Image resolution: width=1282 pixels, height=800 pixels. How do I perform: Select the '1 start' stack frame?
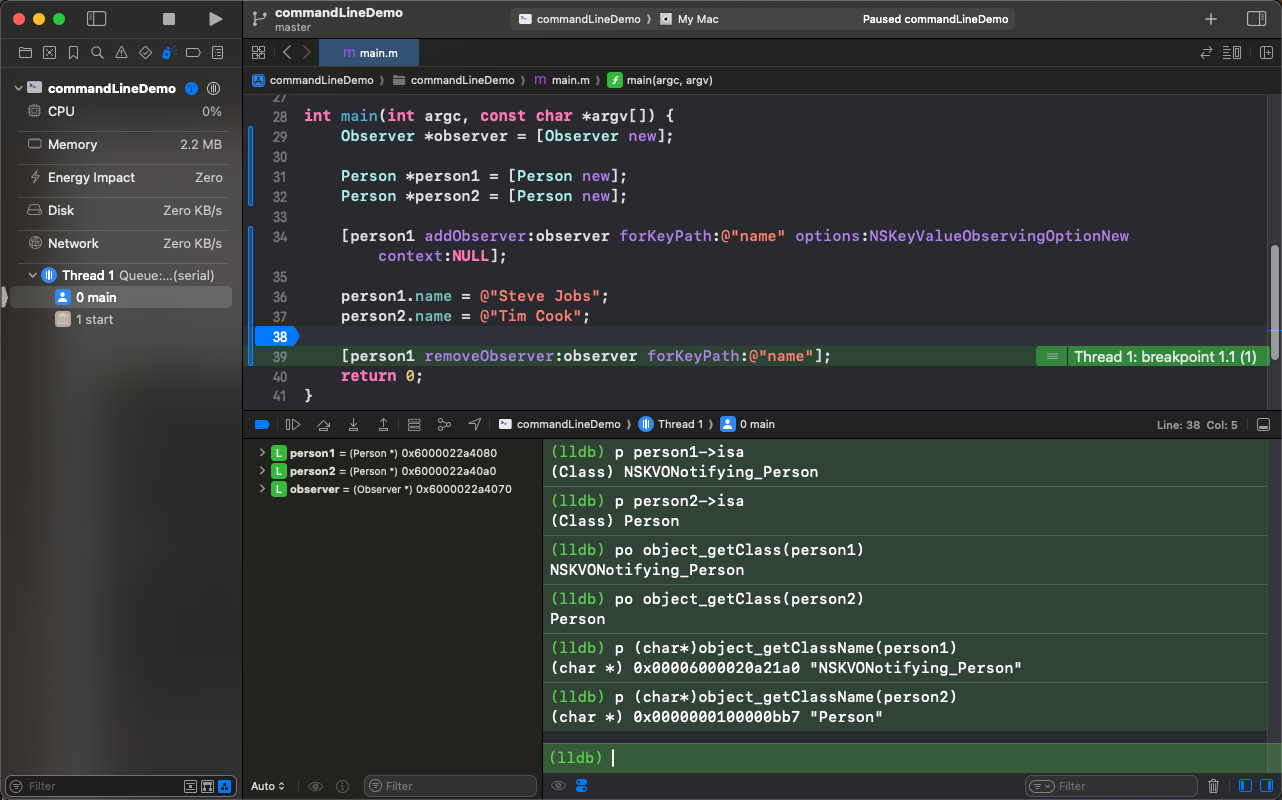tap(94, 320)
